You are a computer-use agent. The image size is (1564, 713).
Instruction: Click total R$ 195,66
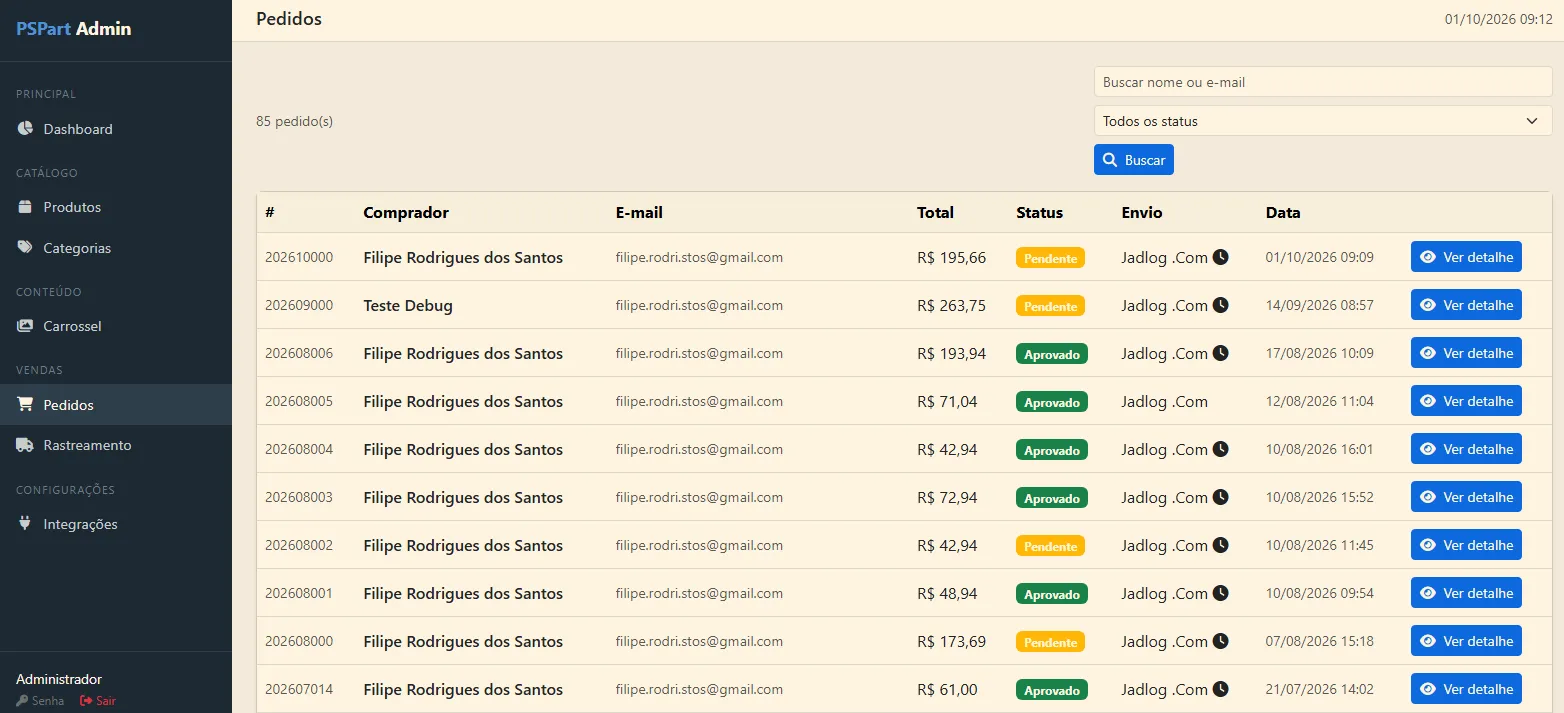point(951,257)
